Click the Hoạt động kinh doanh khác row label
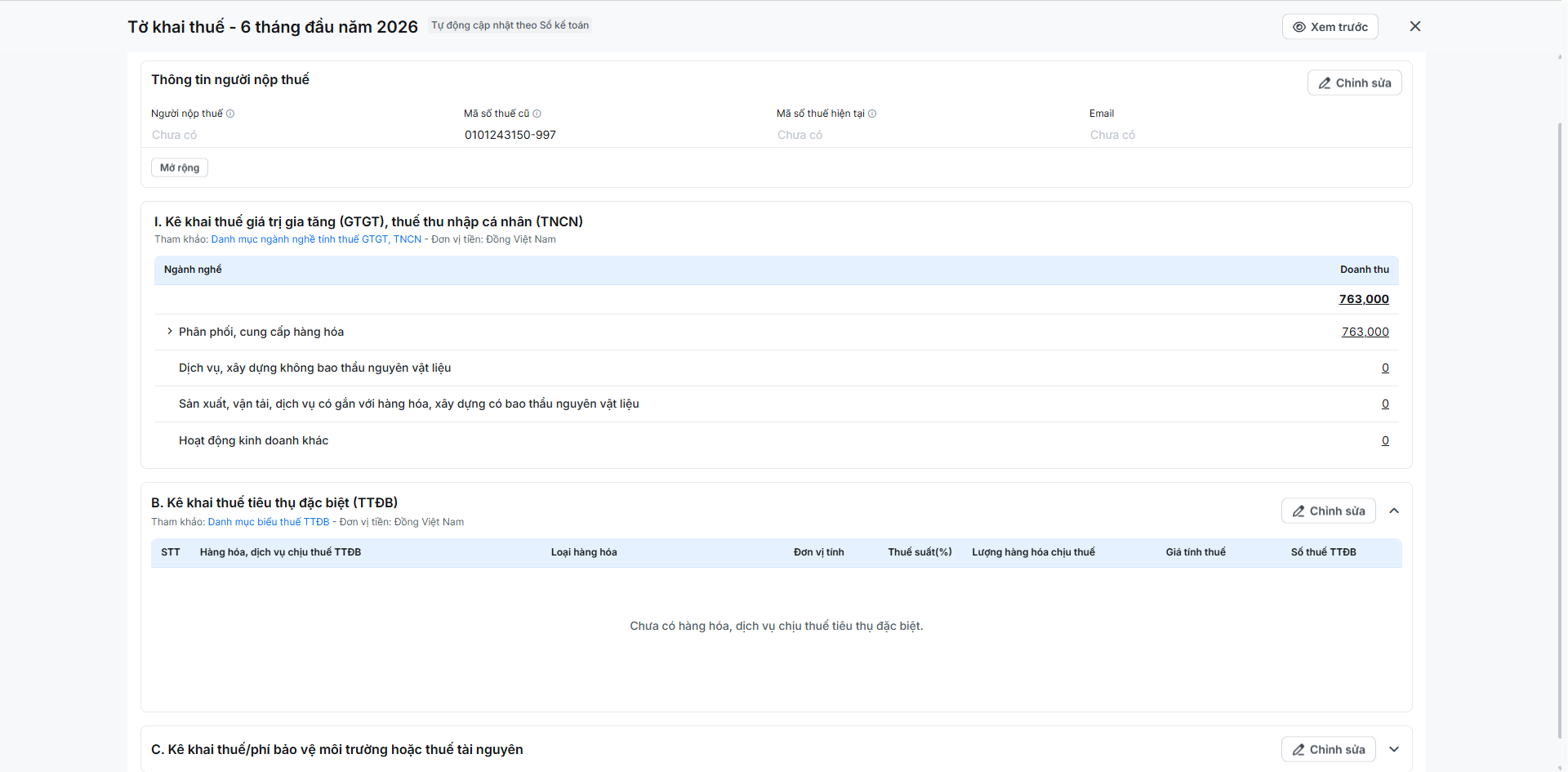Image resolution: width=1568 pixels, height=772 pixels. tap(253, 440)
